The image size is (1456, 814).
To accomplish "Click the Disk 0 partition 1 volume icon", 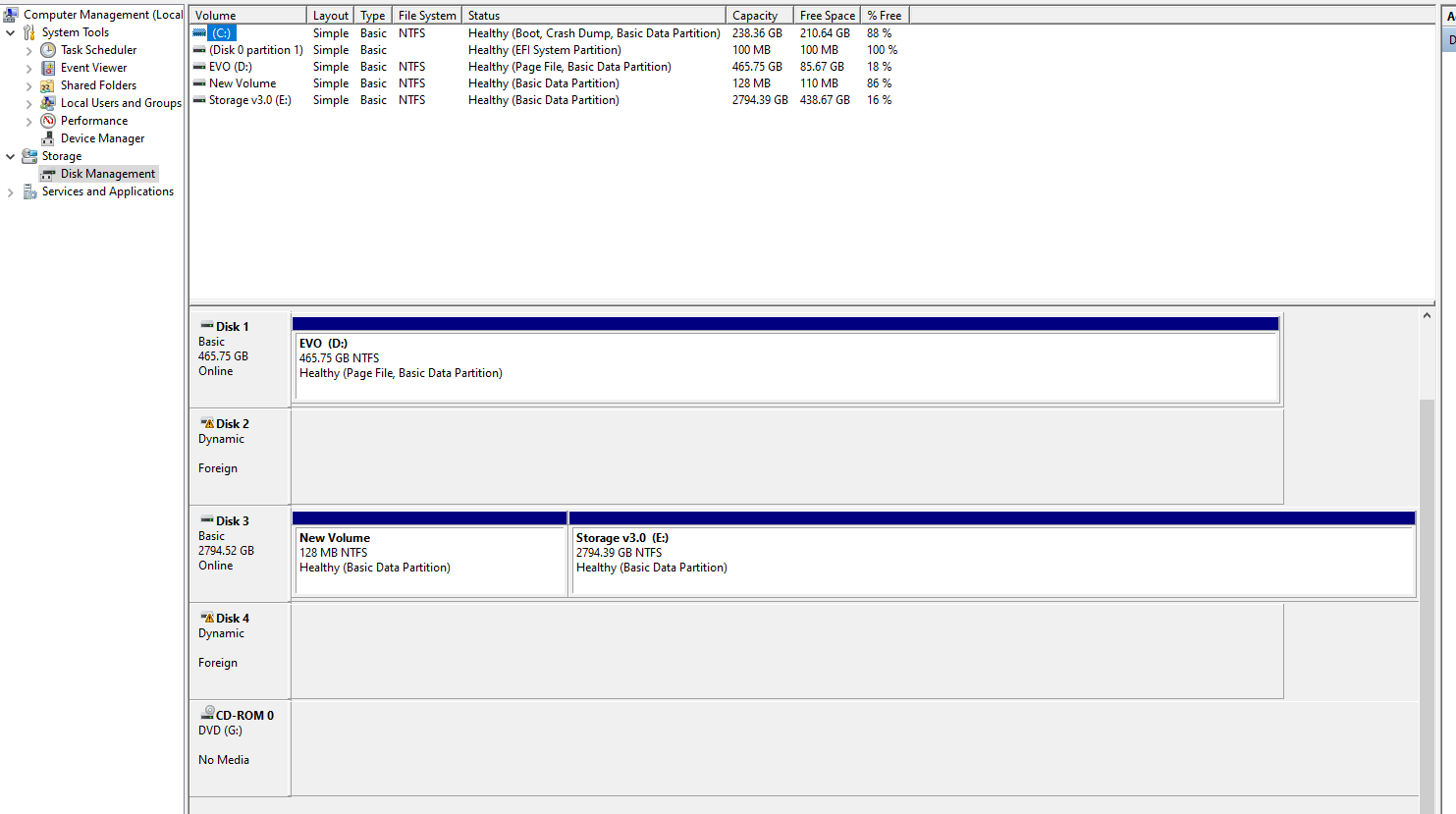I will click(x=199, y=50).
